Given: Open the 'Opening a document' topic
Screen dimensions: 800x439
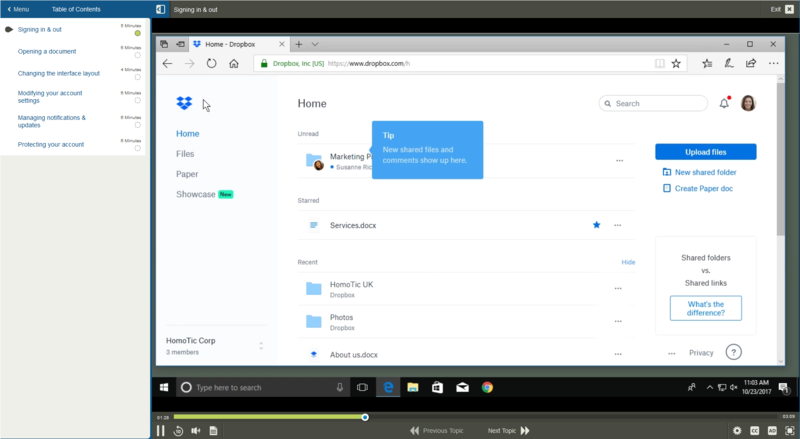Looking at the screenshot, I should coord(47,52).
